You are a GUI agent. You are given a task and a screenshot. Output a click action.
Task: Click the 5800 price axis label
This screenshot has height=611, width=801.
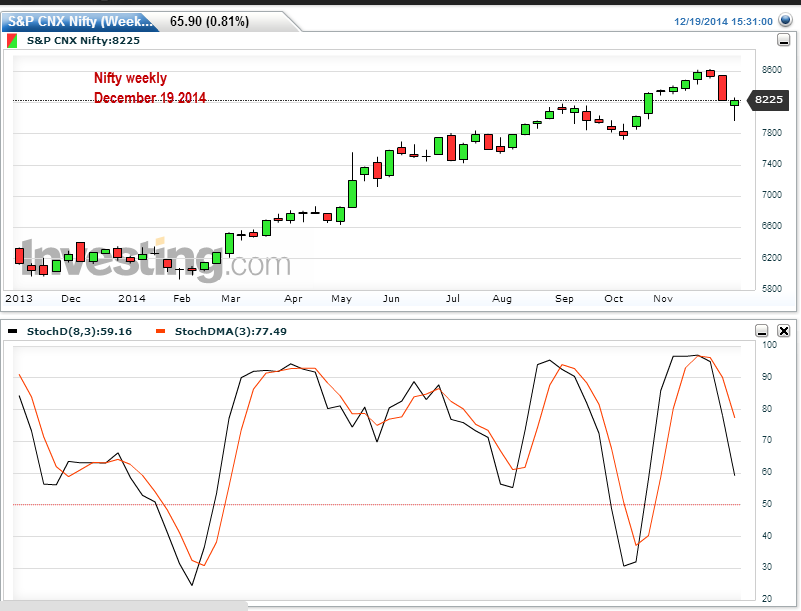(771, 289)
